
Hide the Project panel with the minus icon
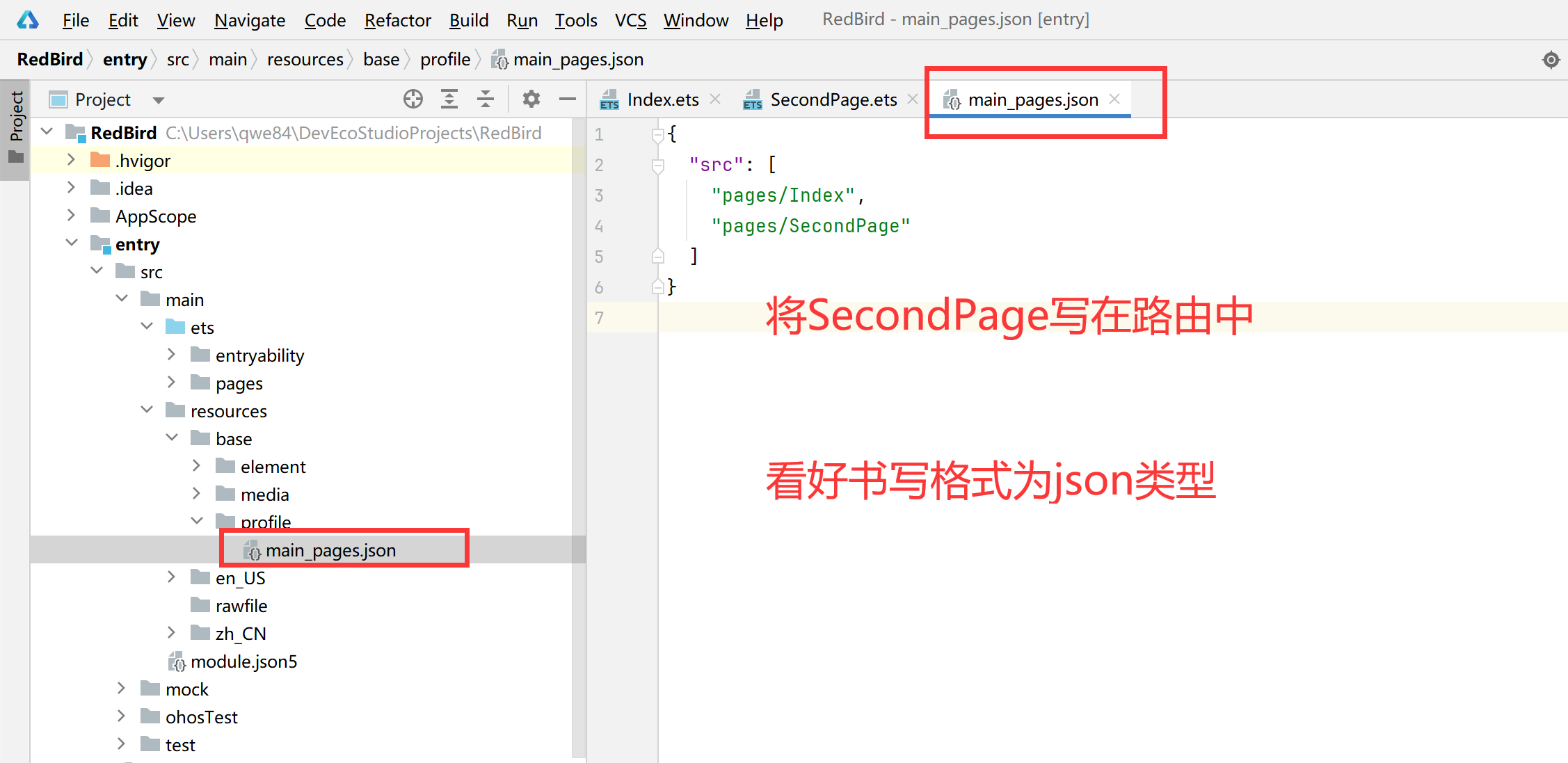[x=568, y=99]
